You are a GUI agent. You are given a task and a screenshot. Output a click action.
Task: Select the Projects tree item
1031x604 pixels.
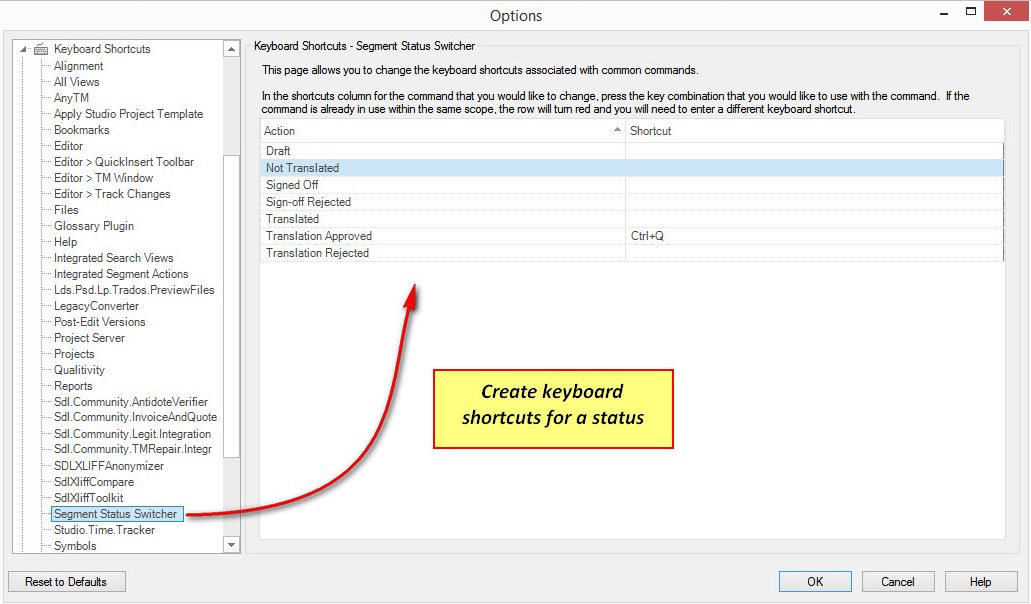point(74,354)
